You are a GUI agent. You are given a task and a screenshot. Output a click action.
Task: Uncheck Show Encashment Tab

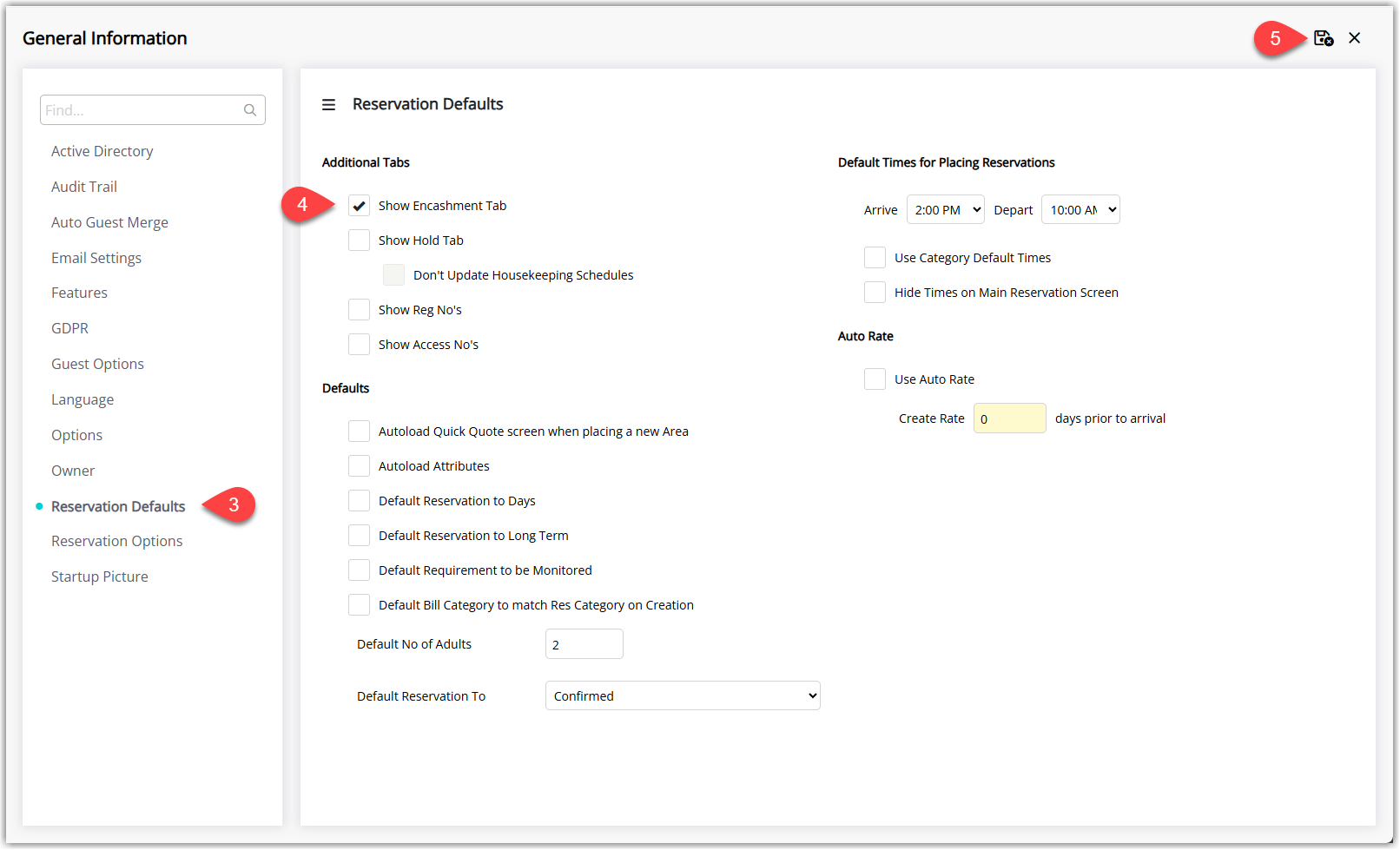pos(360,206)
